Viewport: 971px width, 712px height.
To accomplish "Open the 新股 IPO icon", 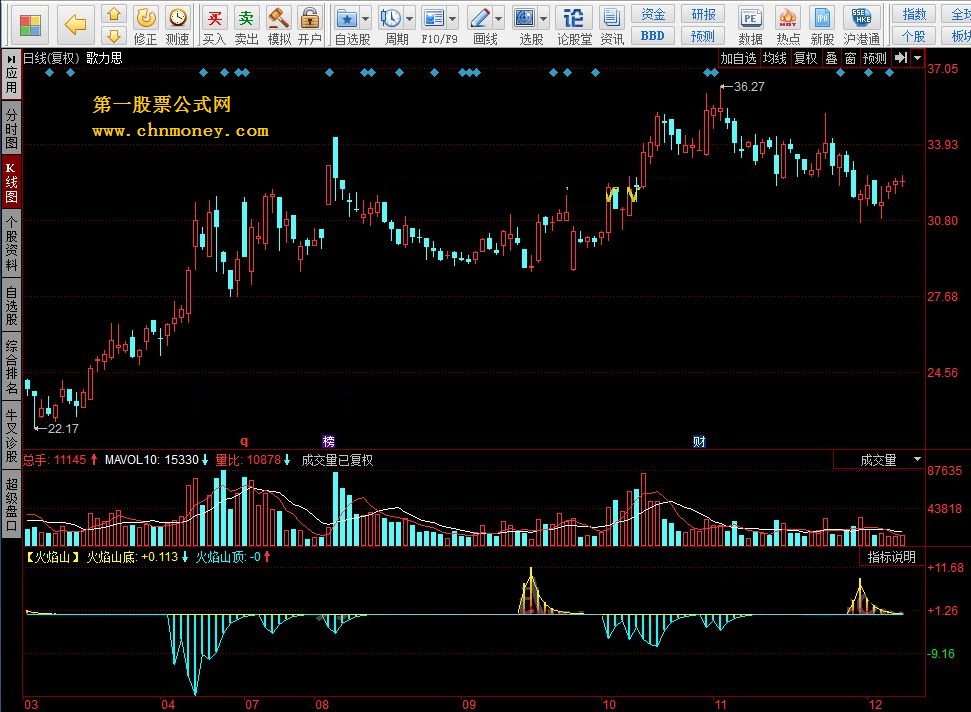I will click(x=822, y=18).
